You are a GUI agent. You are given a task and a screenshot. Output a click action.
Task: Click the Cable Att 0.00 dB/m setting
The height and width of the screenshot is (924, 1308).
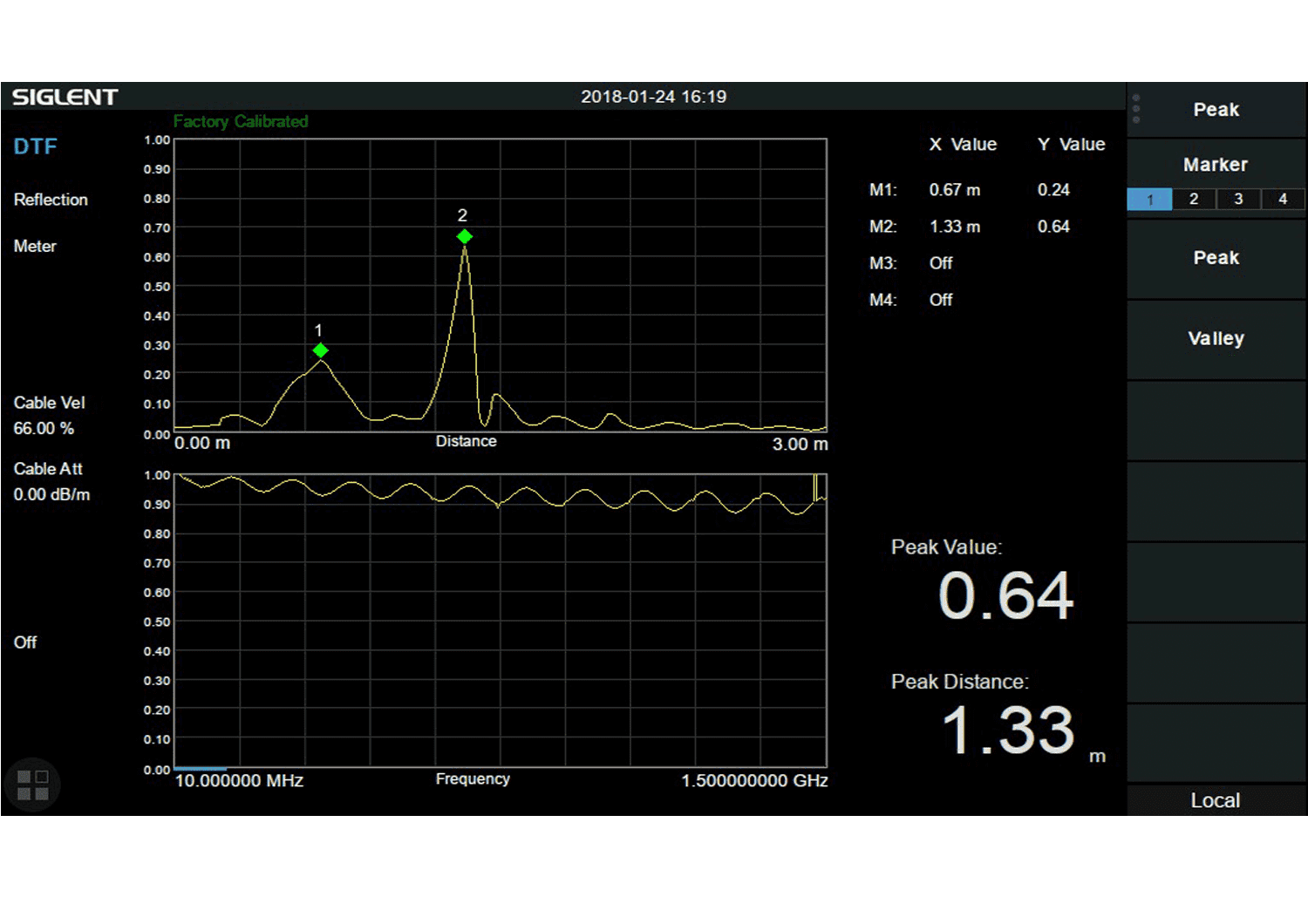(51, 481)
